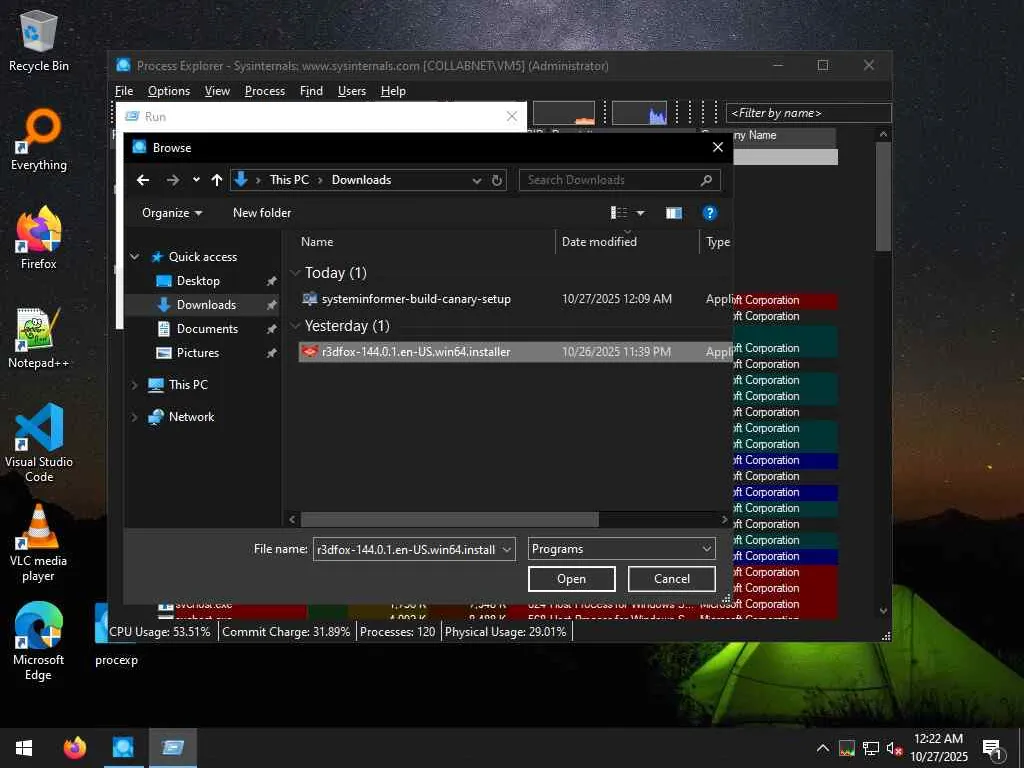
Task: Click the Filter by name field
Action: [x=808, y=113]
